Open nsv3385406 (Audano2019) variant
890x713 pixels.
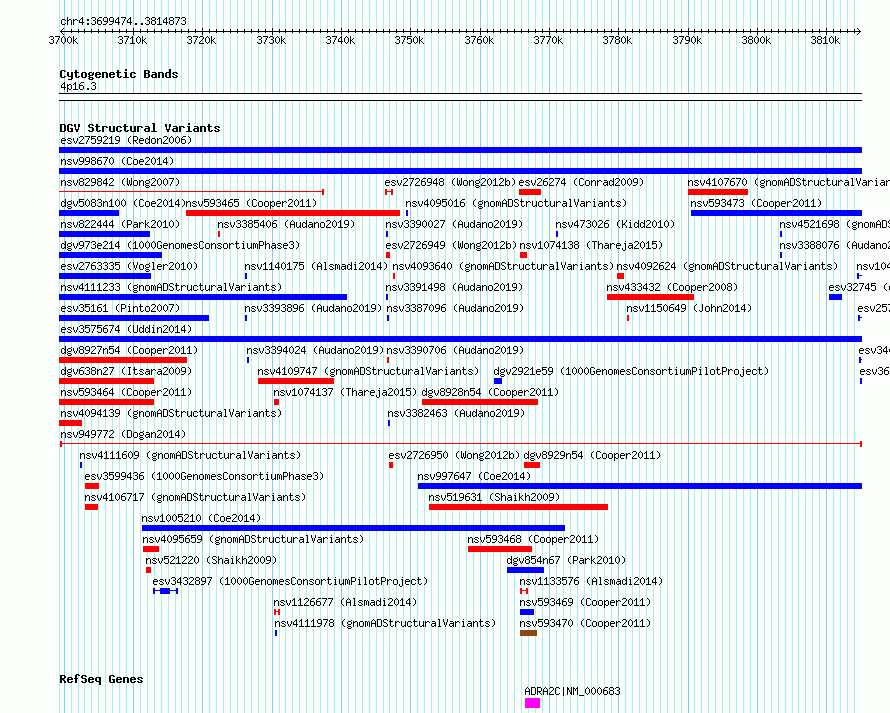[286, 224]
